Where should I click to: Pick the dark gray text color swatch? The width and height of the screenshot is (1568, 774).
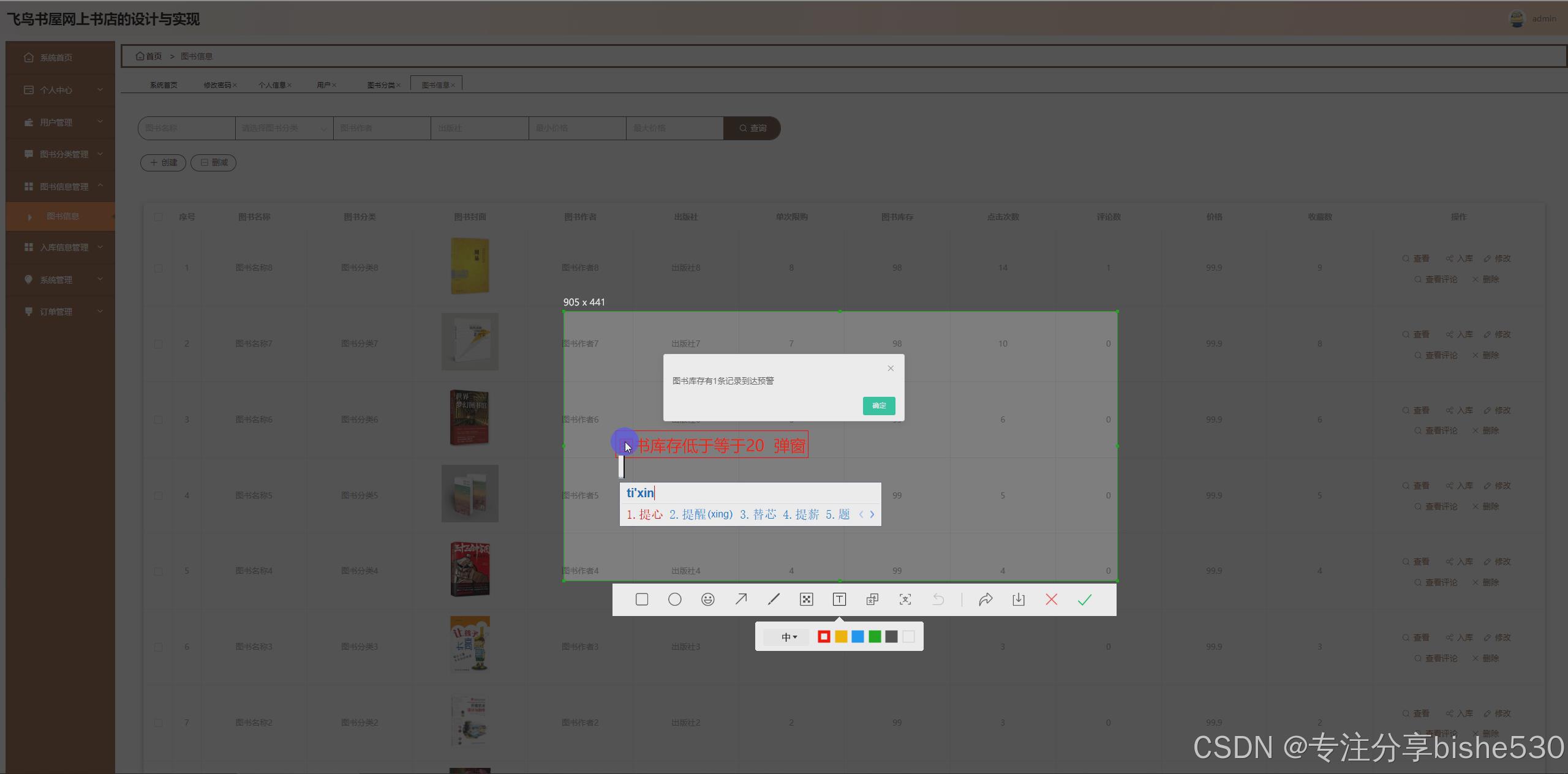[891, 637]
